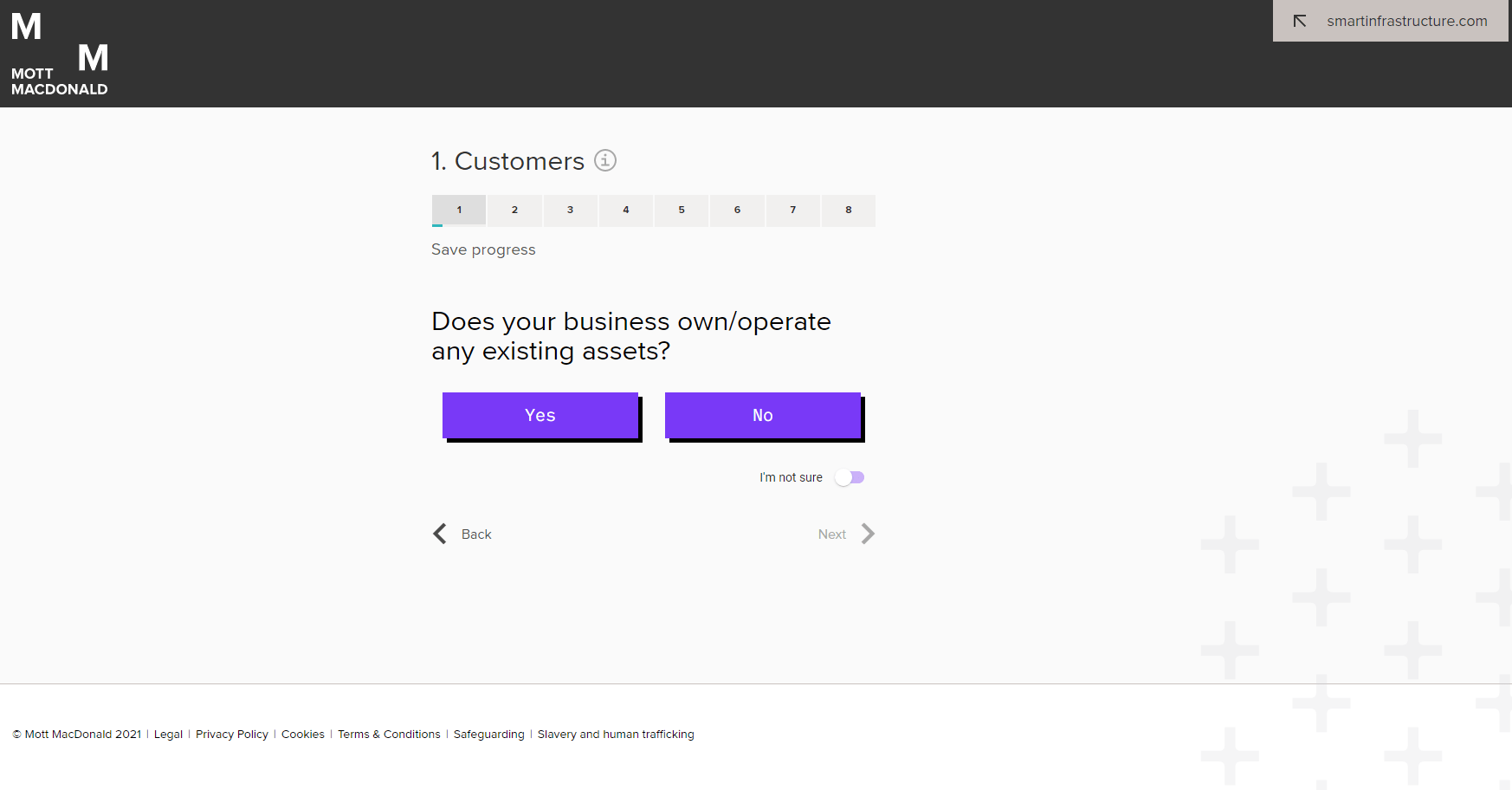Click the arrow icon beside smartinfrastructure.com
1512x790 pixels.
point(1300,21)
